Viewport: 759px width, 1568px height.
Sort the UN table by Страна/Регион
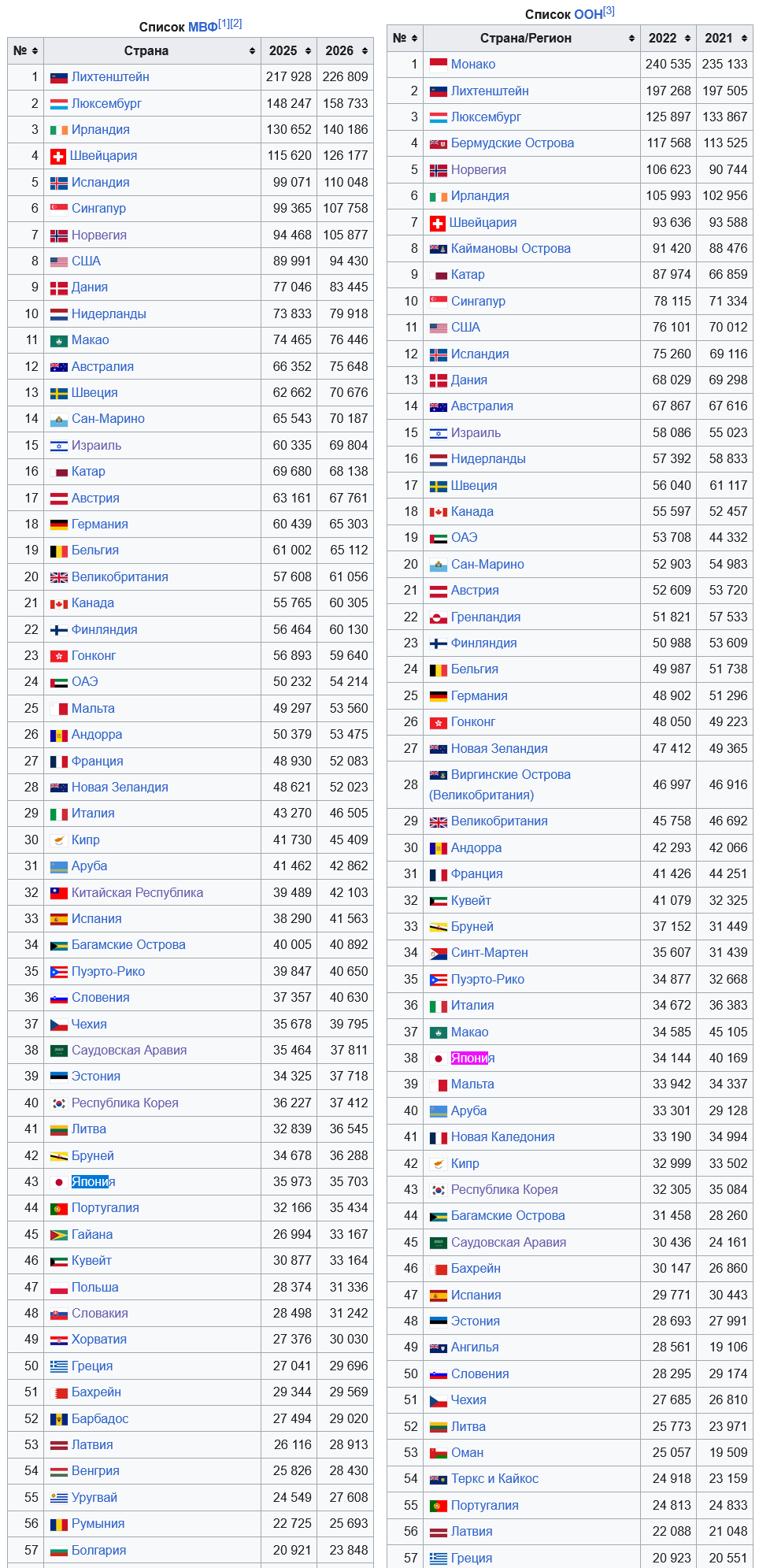[x=532, y=38]
